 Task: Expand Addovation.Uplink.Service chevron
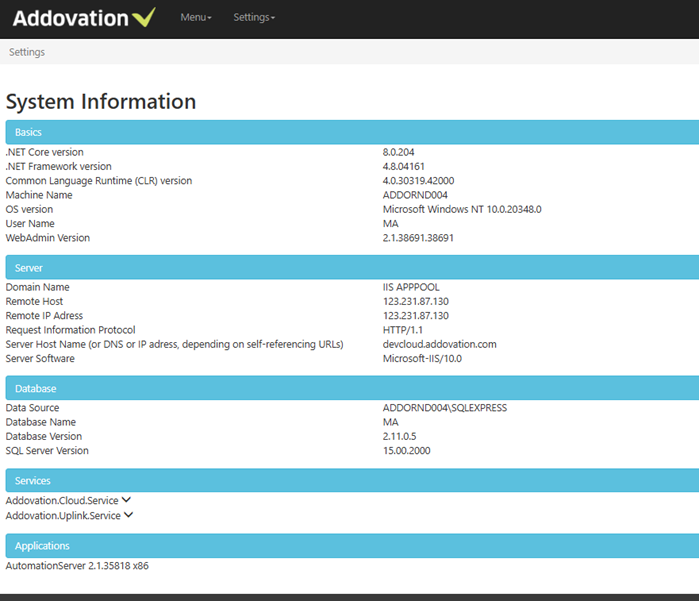128,515
